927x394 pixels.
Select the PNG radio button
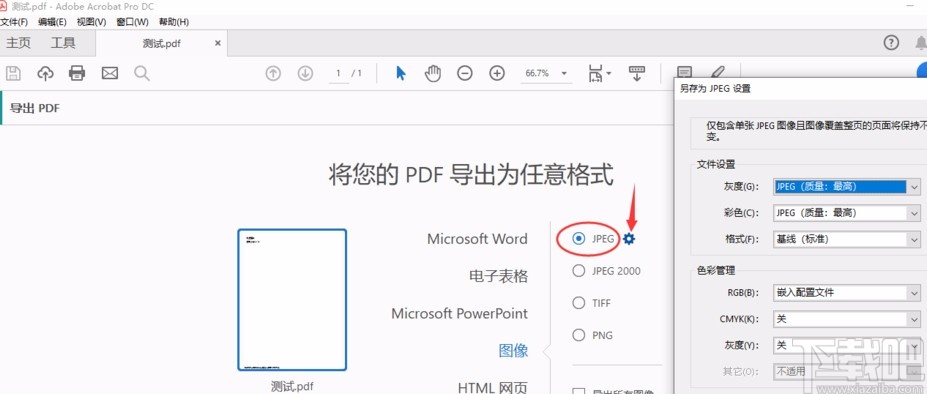coord(579,335)
